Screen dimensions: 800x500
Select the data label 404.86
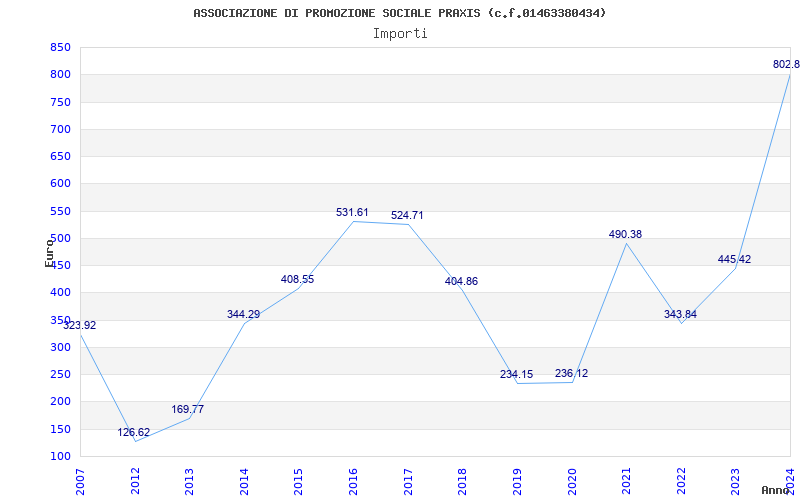(461, 281)
